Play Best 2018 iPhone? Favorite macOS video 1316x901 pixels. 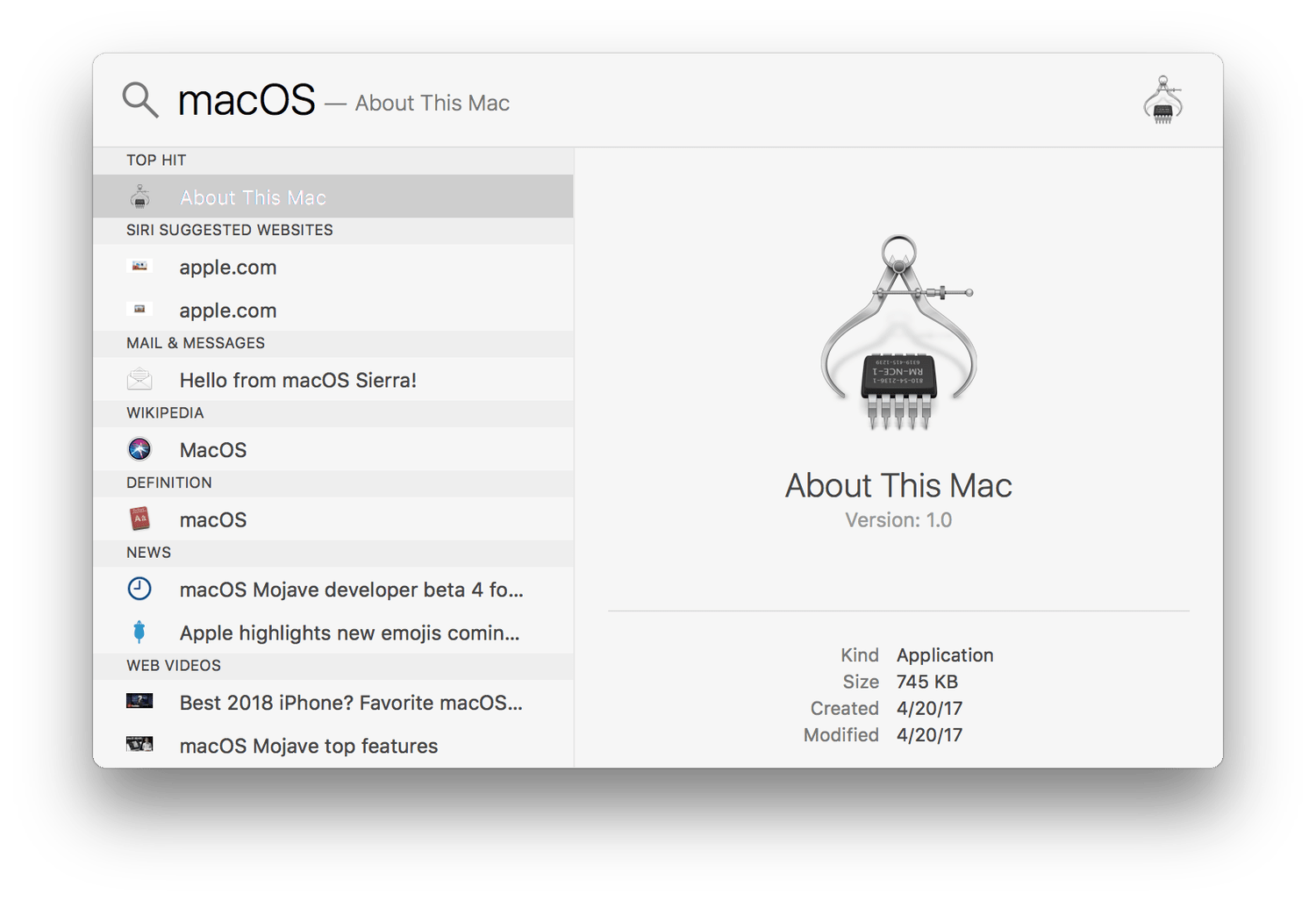[351, 703]
